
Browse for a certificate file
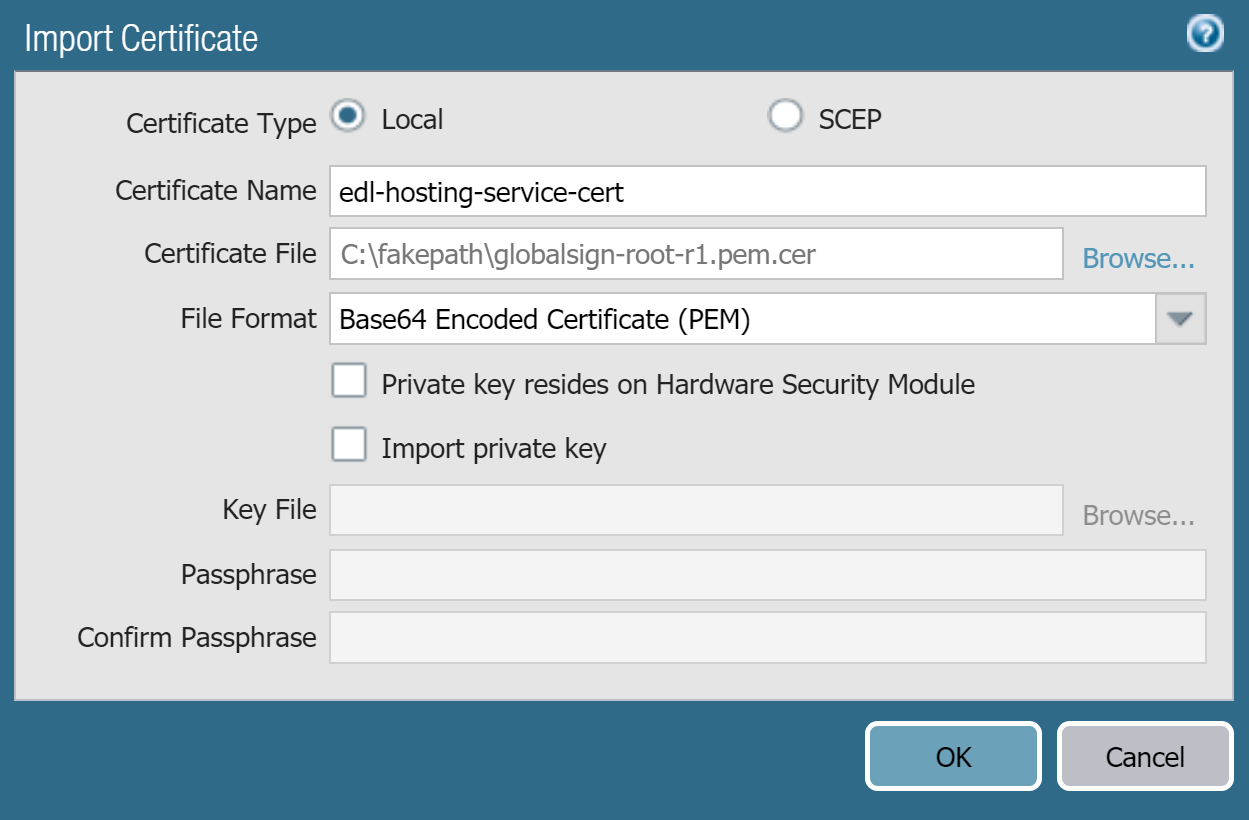pos(1138,259)
